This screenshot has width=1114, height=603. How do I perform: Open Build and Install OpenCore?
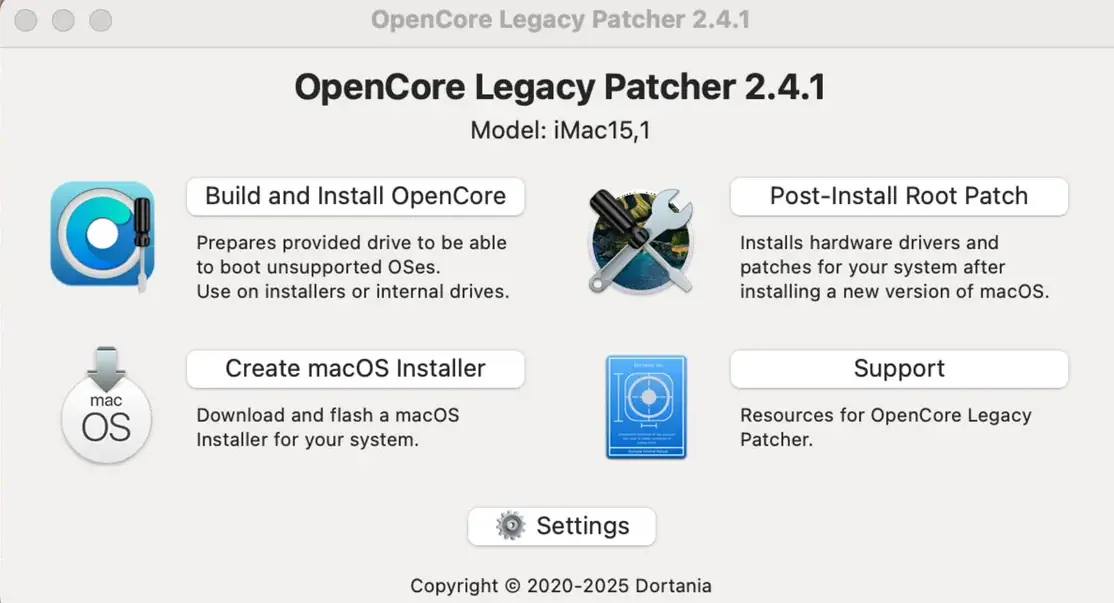point(355,197)
